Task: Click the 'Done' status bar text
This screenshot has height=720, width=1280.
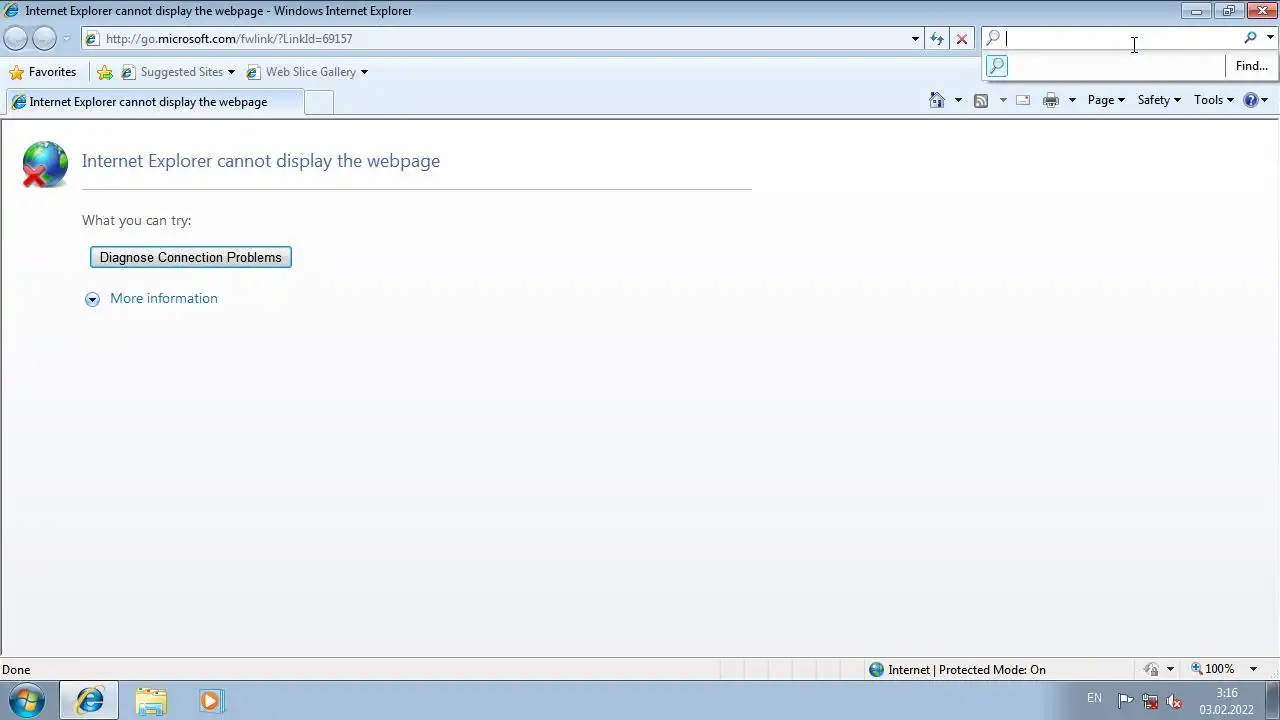Action: [16, 670]
